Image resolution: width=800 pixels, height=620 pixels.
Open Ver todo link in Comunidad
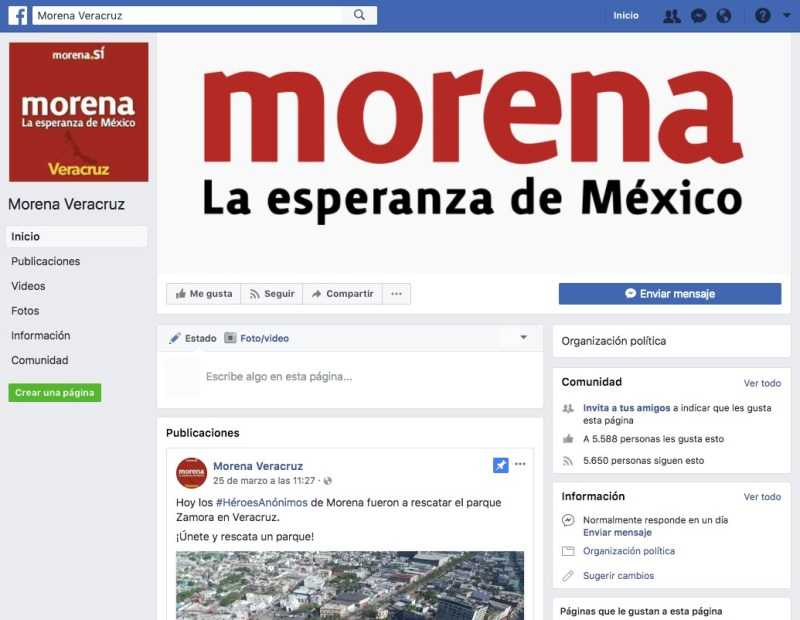[x=762, y=383]
